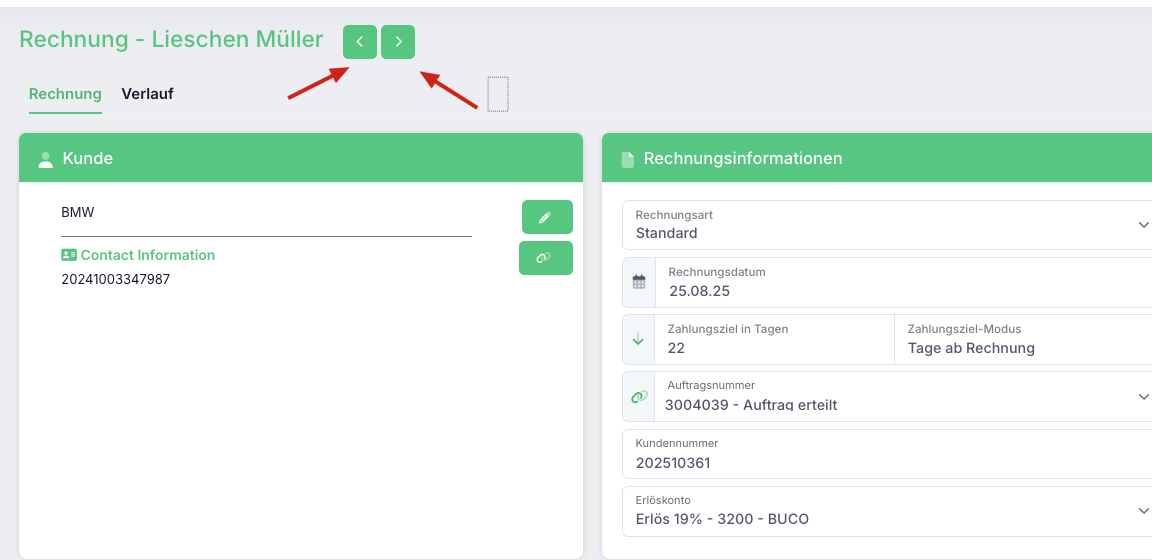Click the Kundennummer input field

click(x=887, y=453)
